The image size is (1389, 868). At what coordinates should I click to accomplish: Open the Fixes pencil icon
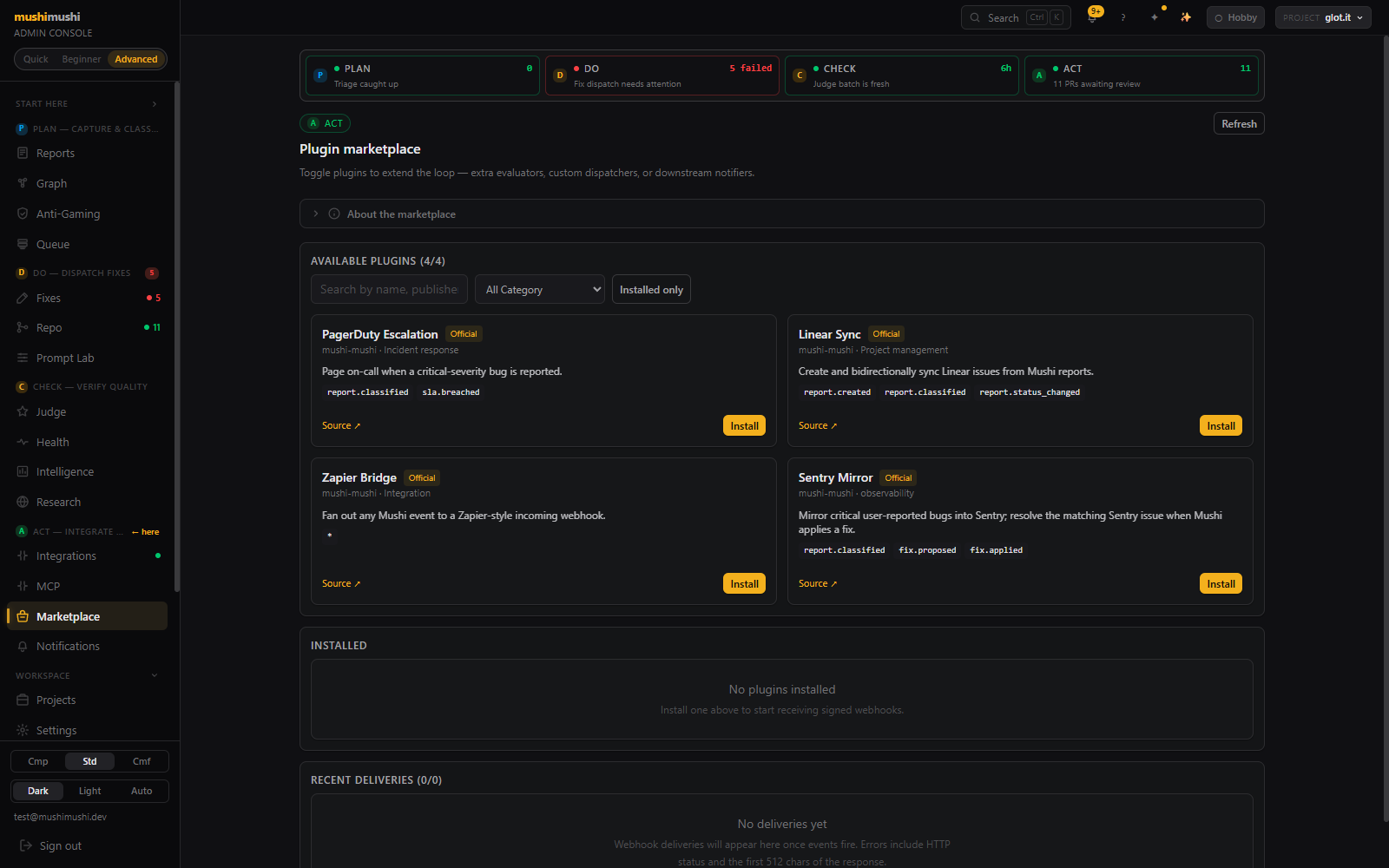point(23,298)
